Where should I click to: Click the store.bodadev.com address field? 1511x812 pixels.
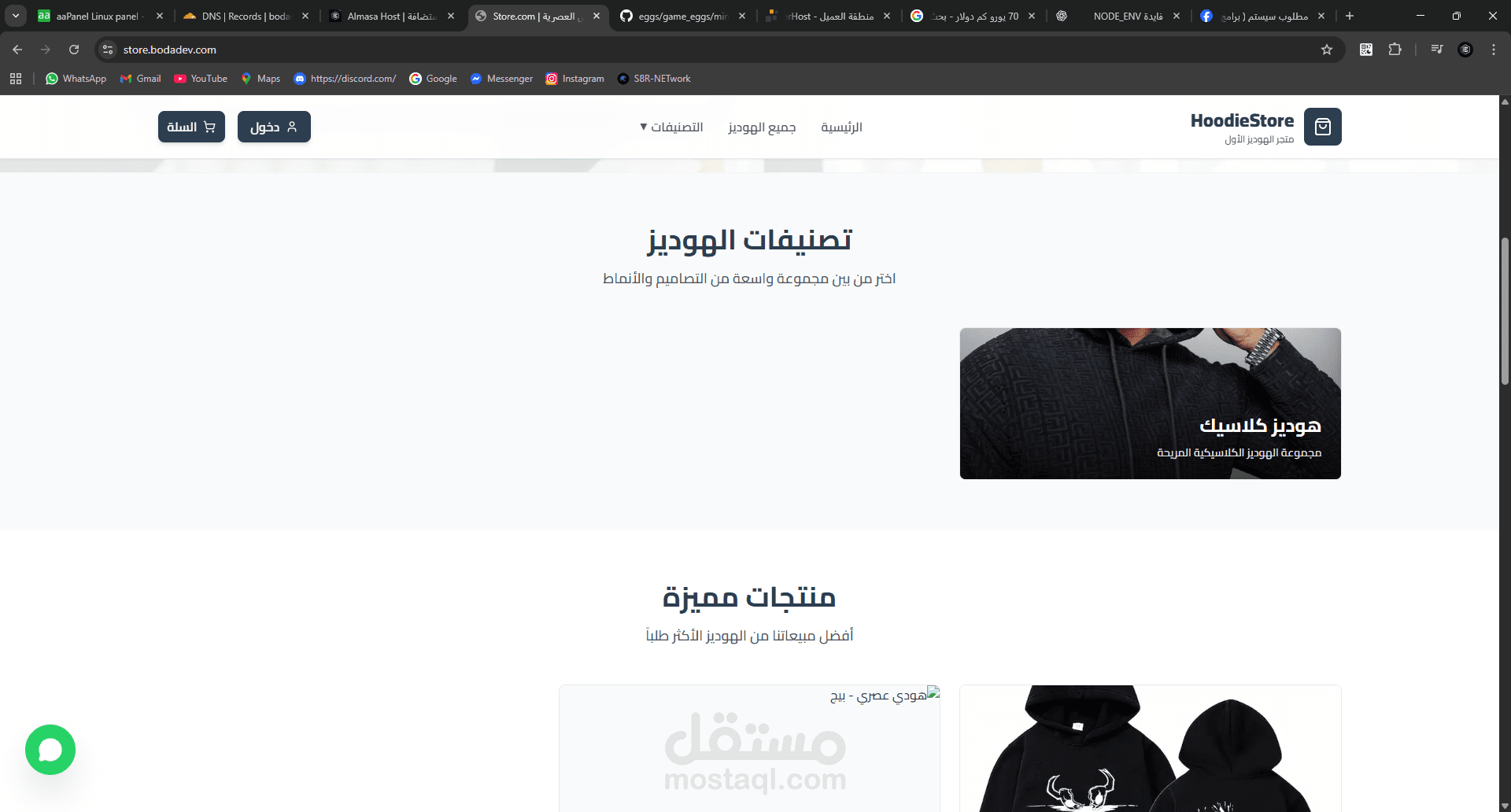pyautogui.click(x=708, y=50)
